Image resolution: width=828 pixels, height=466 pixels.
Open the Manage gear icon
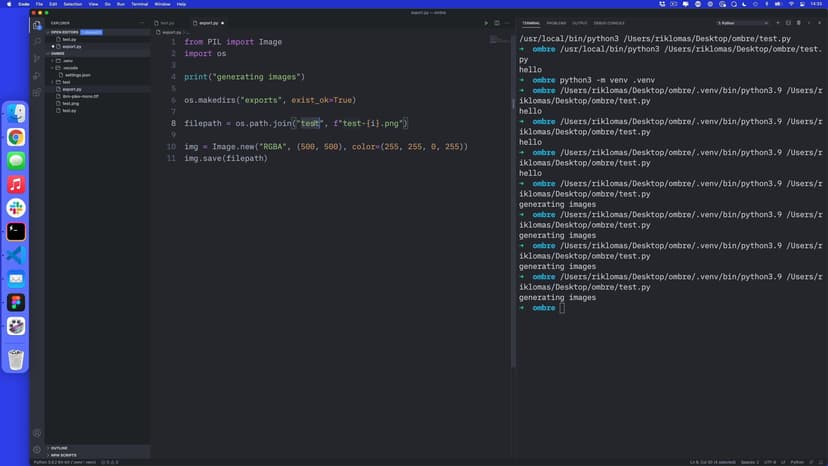tap(37, 449)
